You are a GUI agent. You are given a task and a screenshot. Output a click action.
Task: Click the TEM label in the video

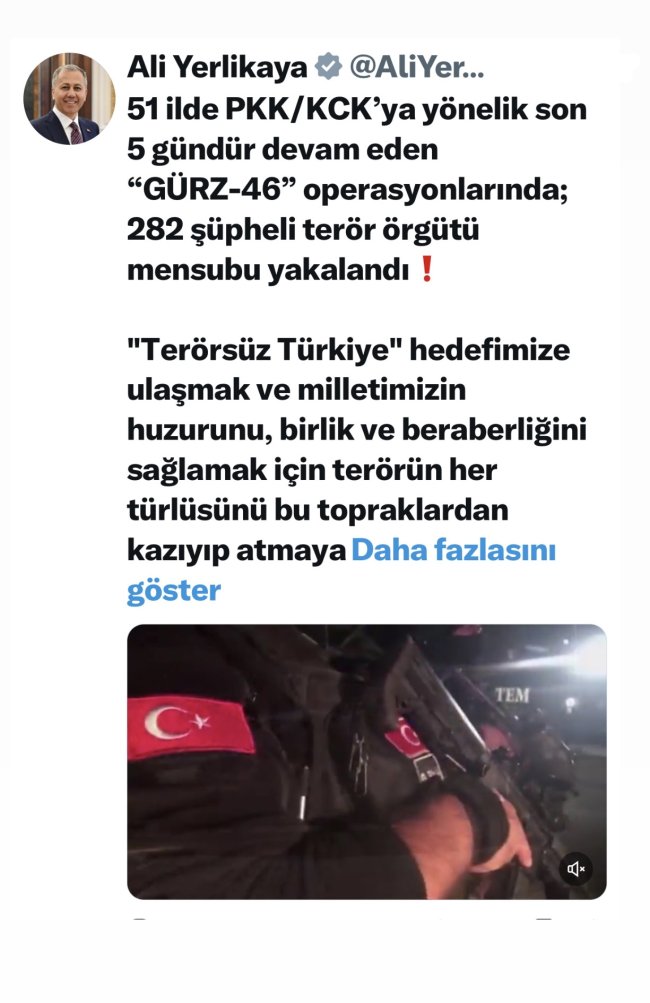512,695
